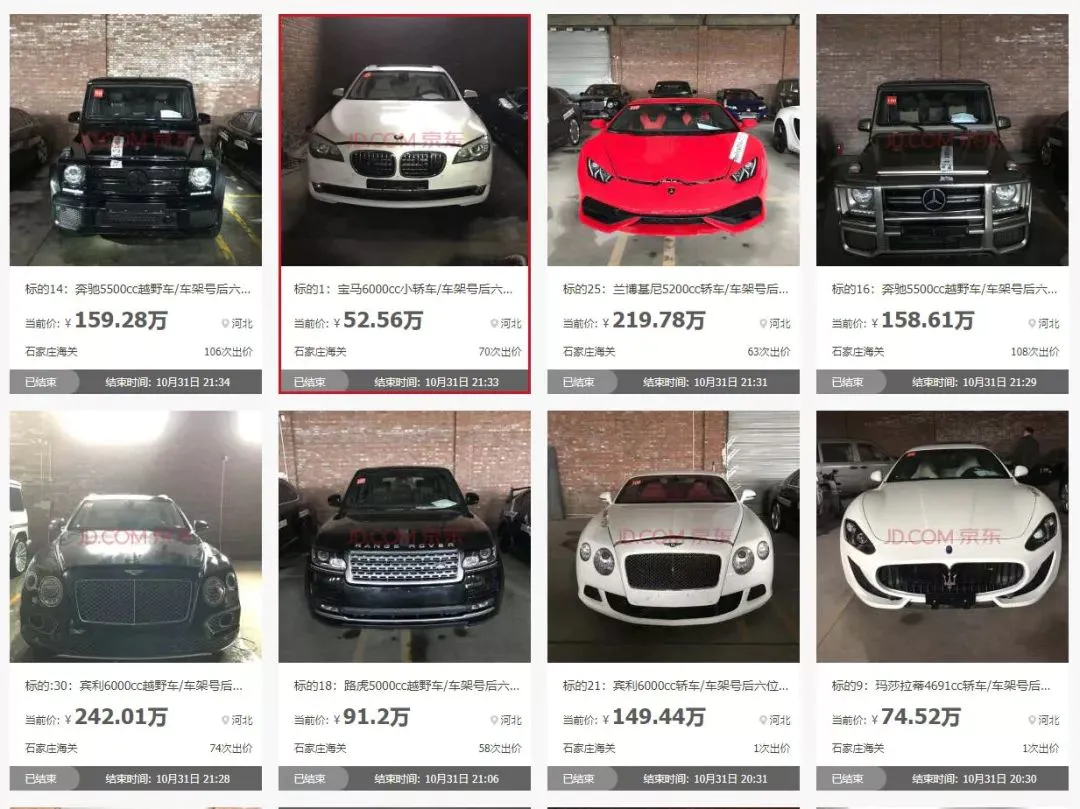Viewport: 1080px width, 809px height.
Task: Open listing title 标的9 玛莎拉蒂4691cc轿车
Action: coord(941,686)
